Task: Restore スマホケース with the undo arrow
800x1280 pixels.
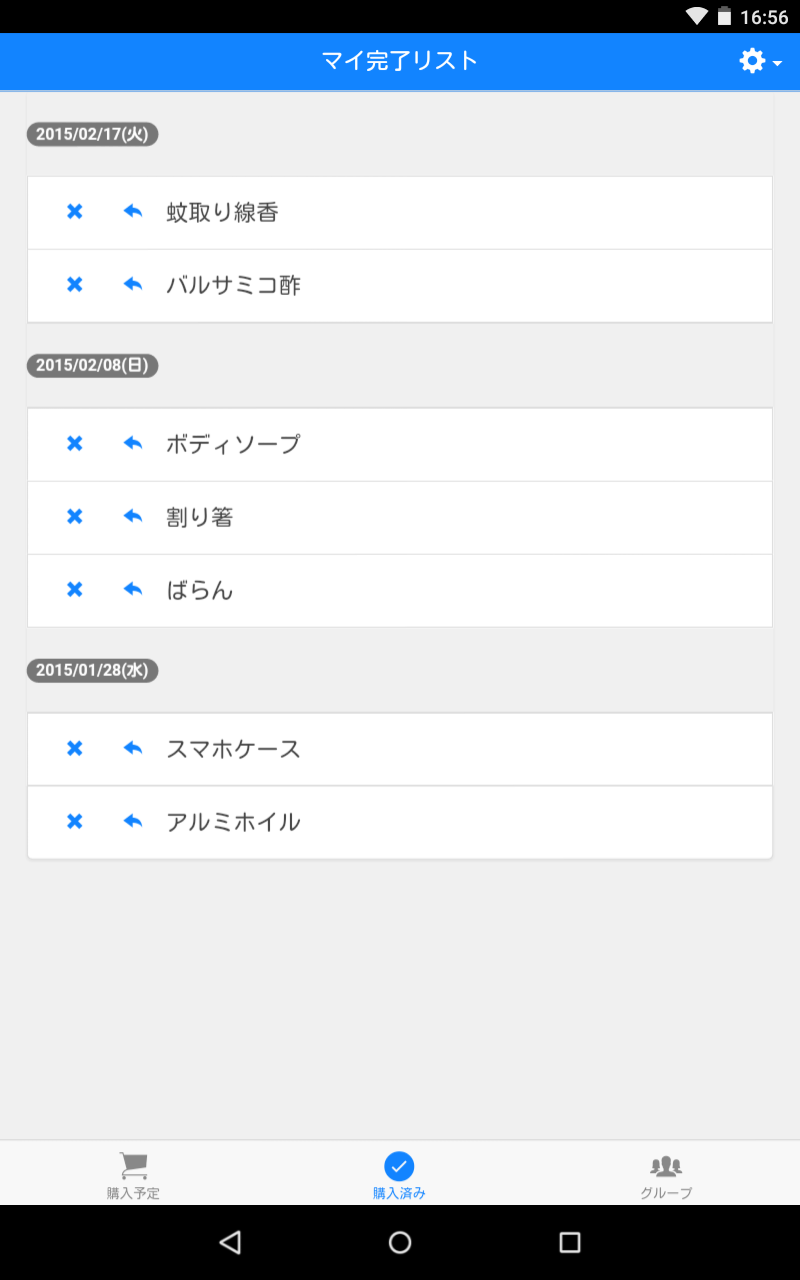Action: click(133, 748)
